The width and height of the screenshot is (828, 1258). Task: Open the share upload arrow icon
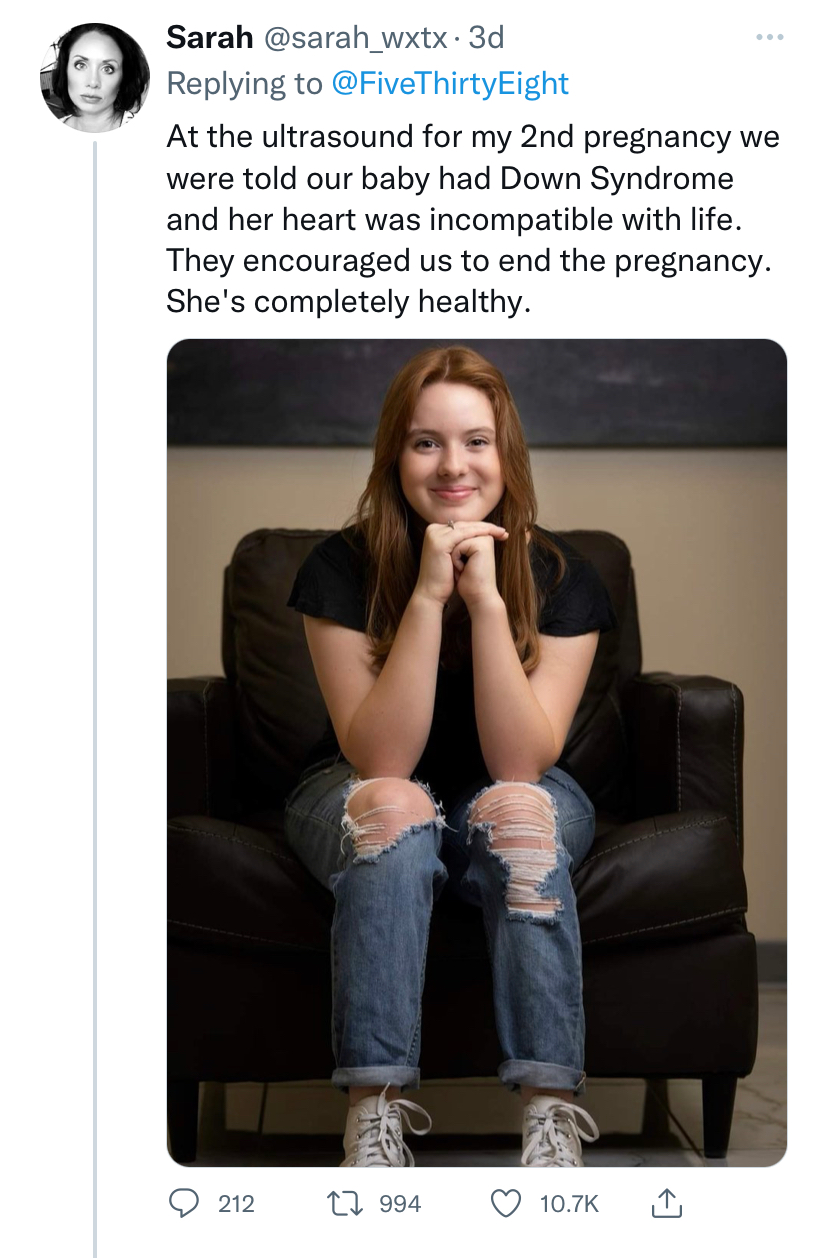coord(666,1204)
